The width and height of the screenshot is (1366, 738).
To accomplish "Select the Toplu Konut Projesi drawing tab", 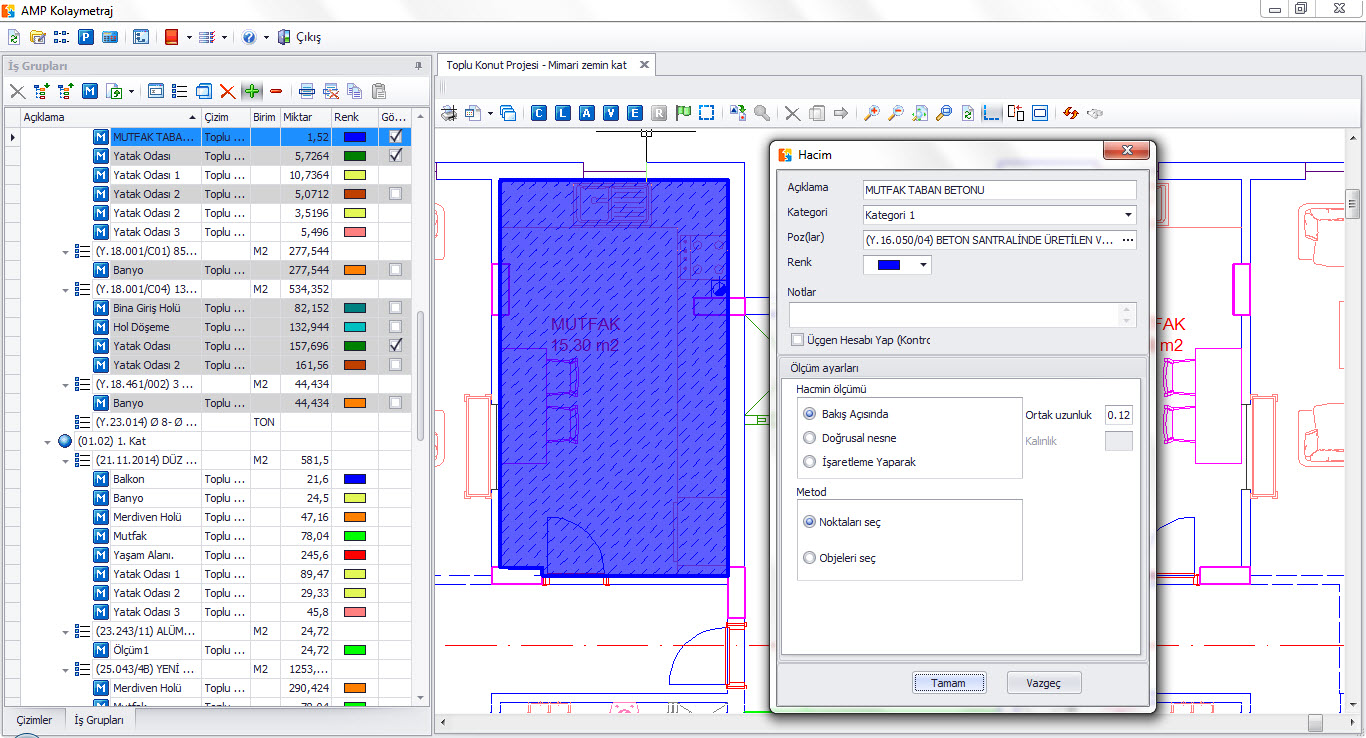I will click(536, 65).
